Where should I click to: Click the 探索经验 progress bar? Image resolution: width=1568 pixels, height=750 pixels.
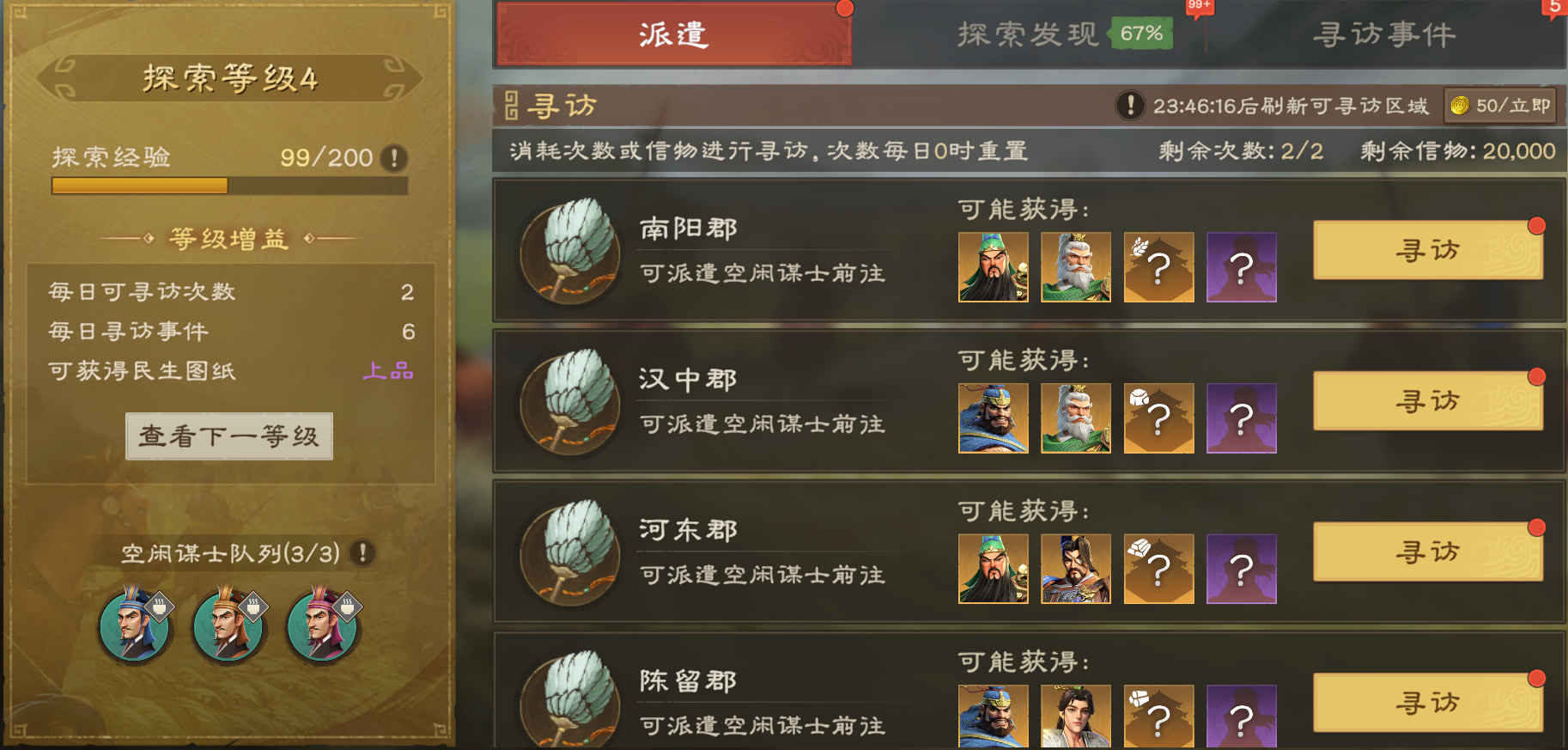(229, 186)
